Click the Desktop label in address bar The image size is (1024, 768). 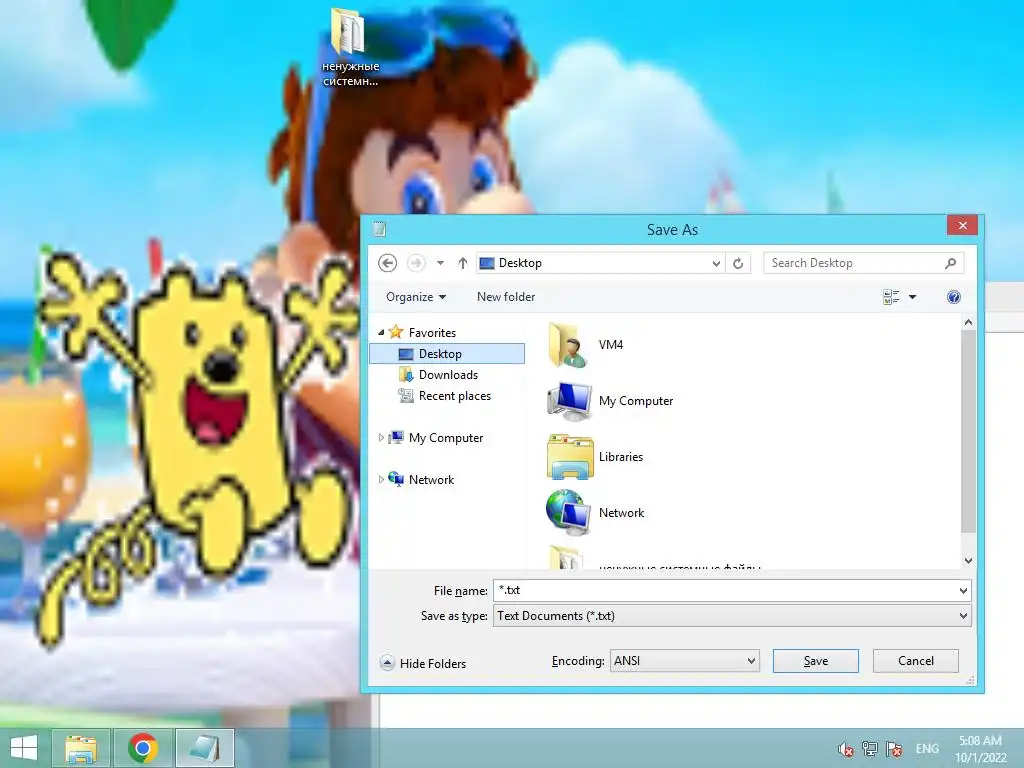click(520, 263)
